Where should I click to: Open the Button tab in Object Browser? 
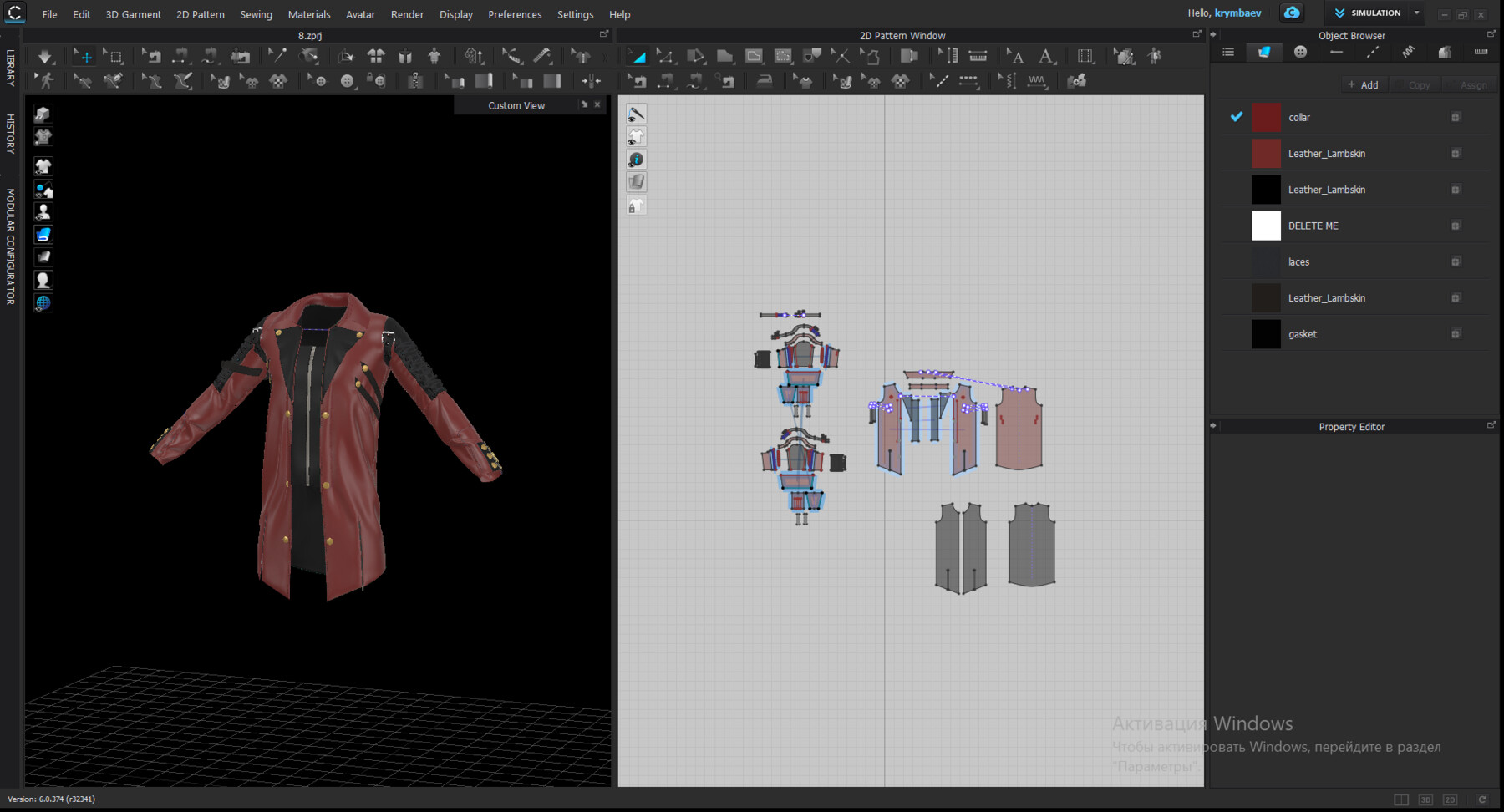tap(1300, 52)
